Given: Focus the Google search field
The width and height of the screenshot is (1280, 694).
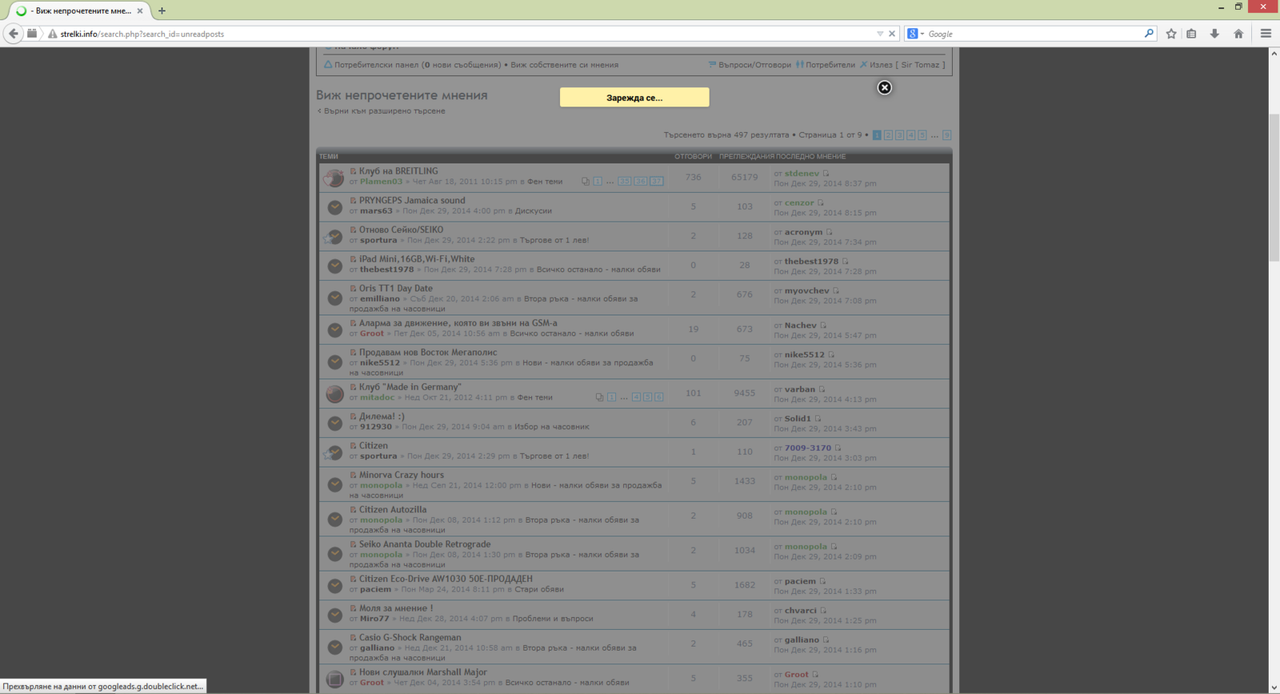Looking at the screenshot, I should pos(1033,33).
